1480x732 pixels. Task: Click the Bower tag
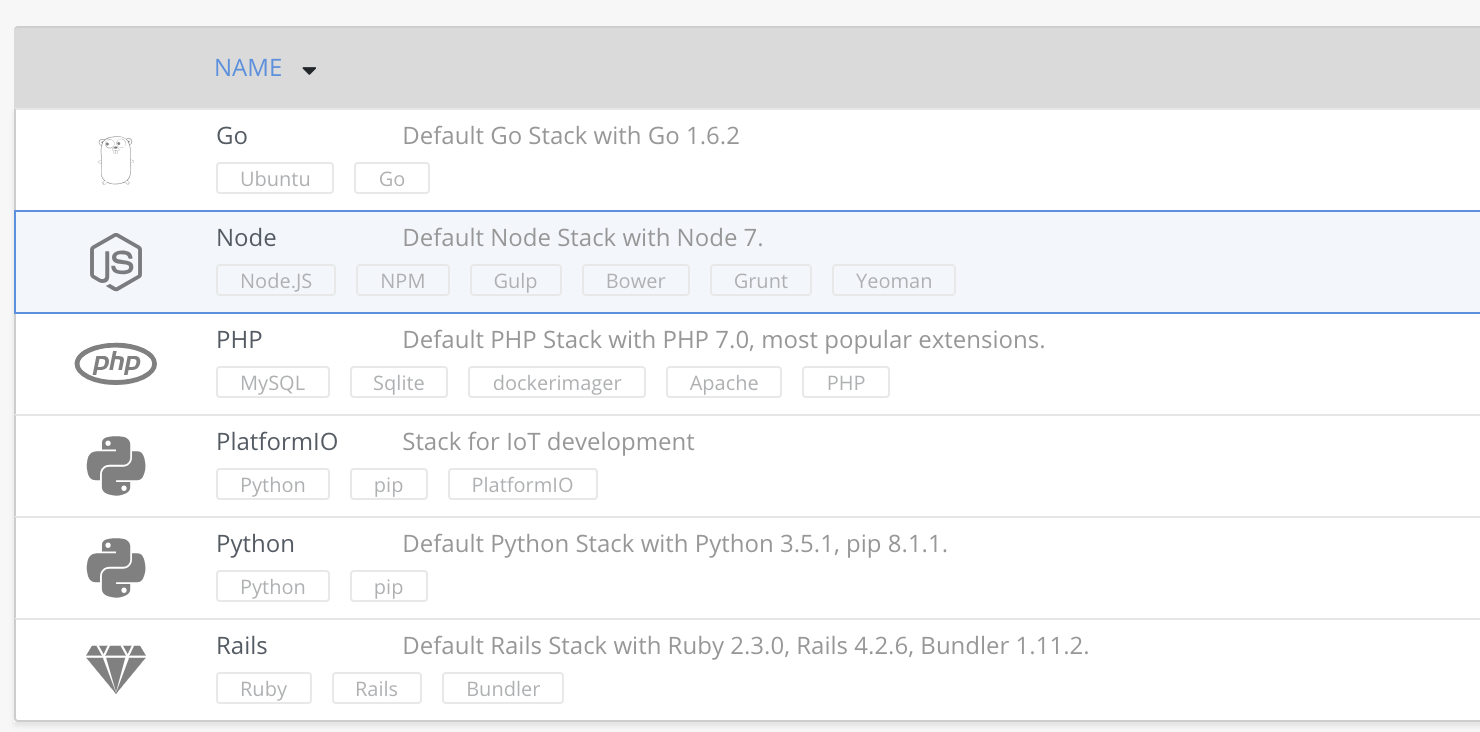click(x=636, y=281)
